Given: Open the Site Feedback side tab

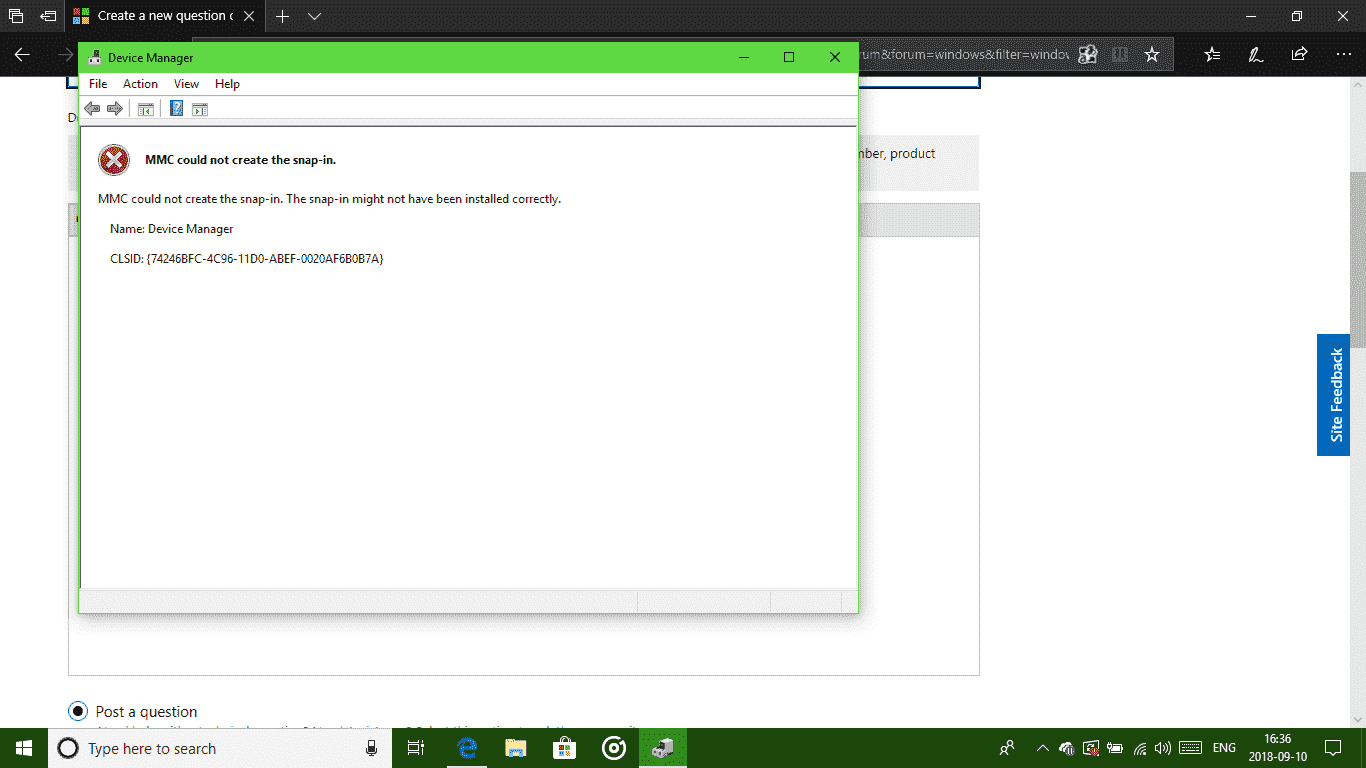Looking at the screenshot, I should click(1334, 395).
